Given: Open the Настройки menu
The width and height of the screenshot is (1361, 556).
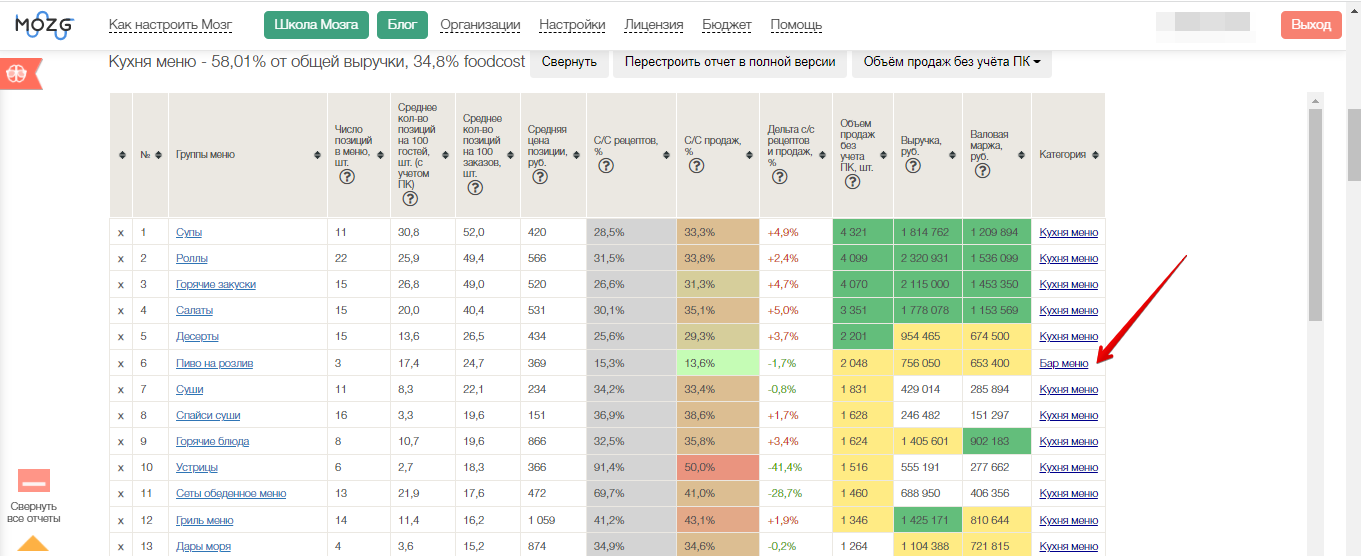Looking at the screenshot, I should pos(572,25).
